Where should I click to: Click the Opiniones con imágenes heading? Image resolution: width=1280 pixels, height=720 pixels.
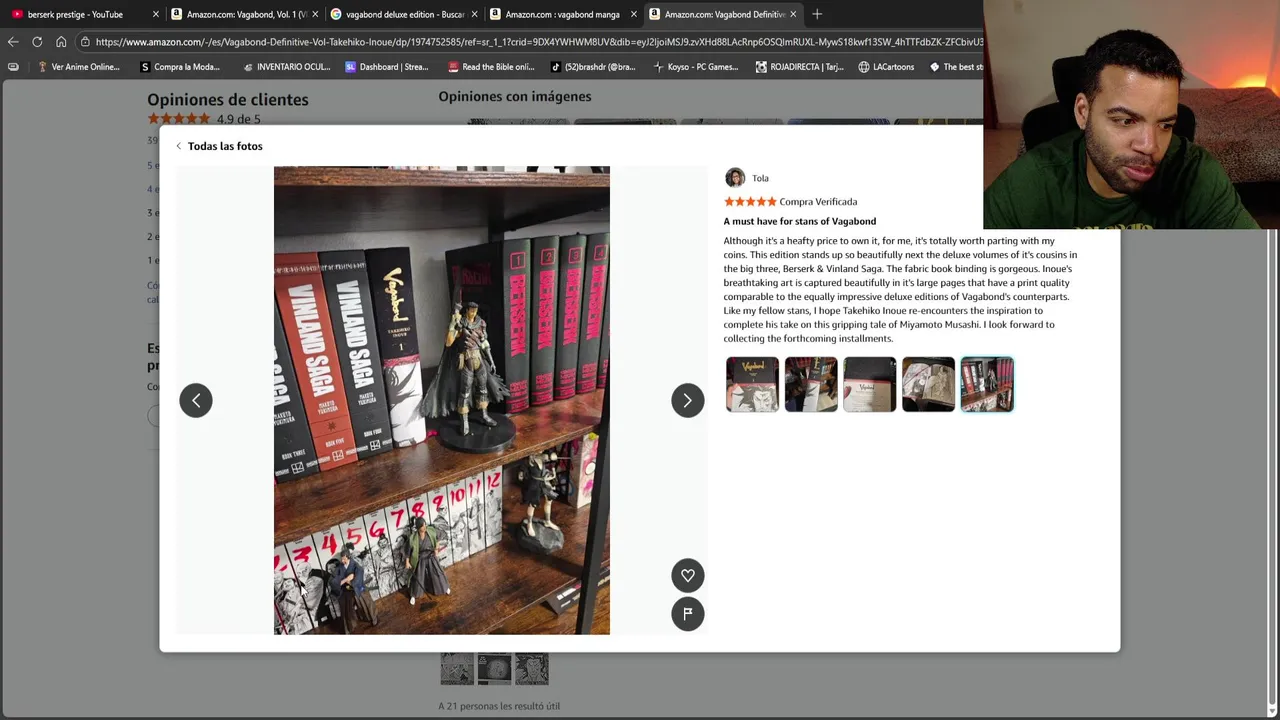tap(515, 97)
